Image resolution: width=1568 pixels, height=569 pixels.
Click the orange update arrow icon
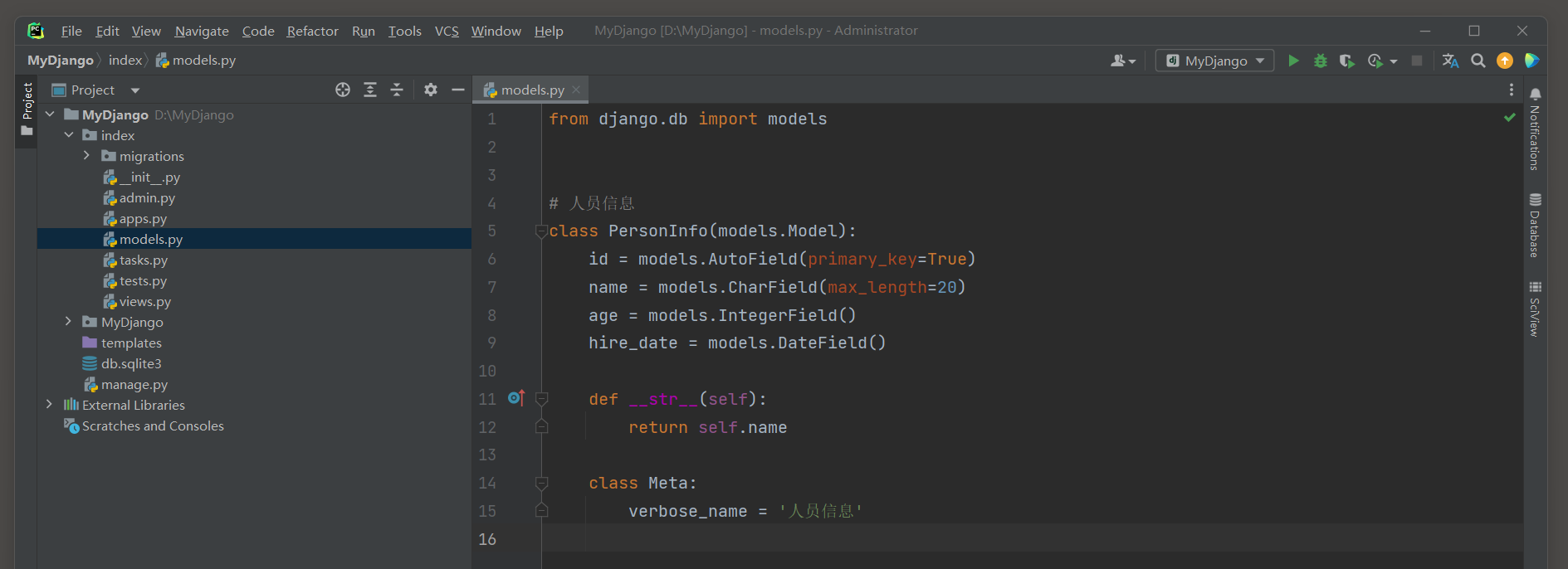point(1505,61)
